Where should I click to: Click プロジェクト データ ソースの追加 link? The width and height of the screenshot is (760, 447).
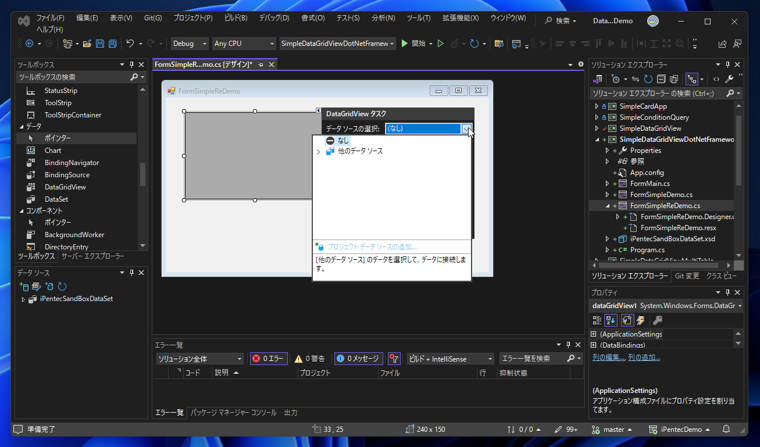[x=372, y=247]
